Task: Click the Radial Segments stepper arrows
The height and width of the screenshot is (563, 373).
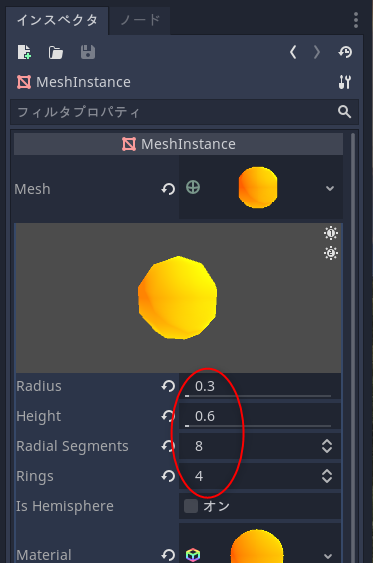Action: (327, 446)
